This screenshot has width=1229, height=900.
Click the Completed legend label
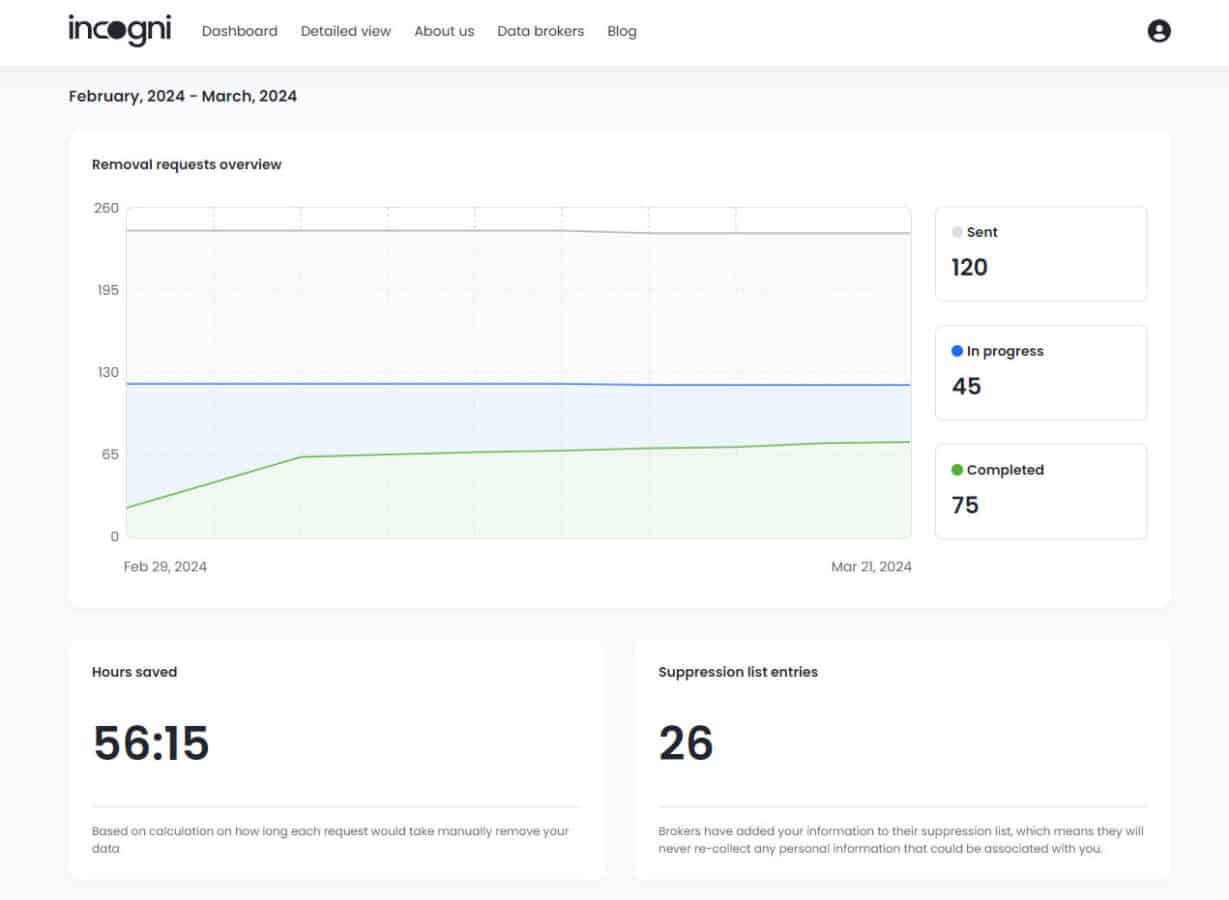(1005, 470)
